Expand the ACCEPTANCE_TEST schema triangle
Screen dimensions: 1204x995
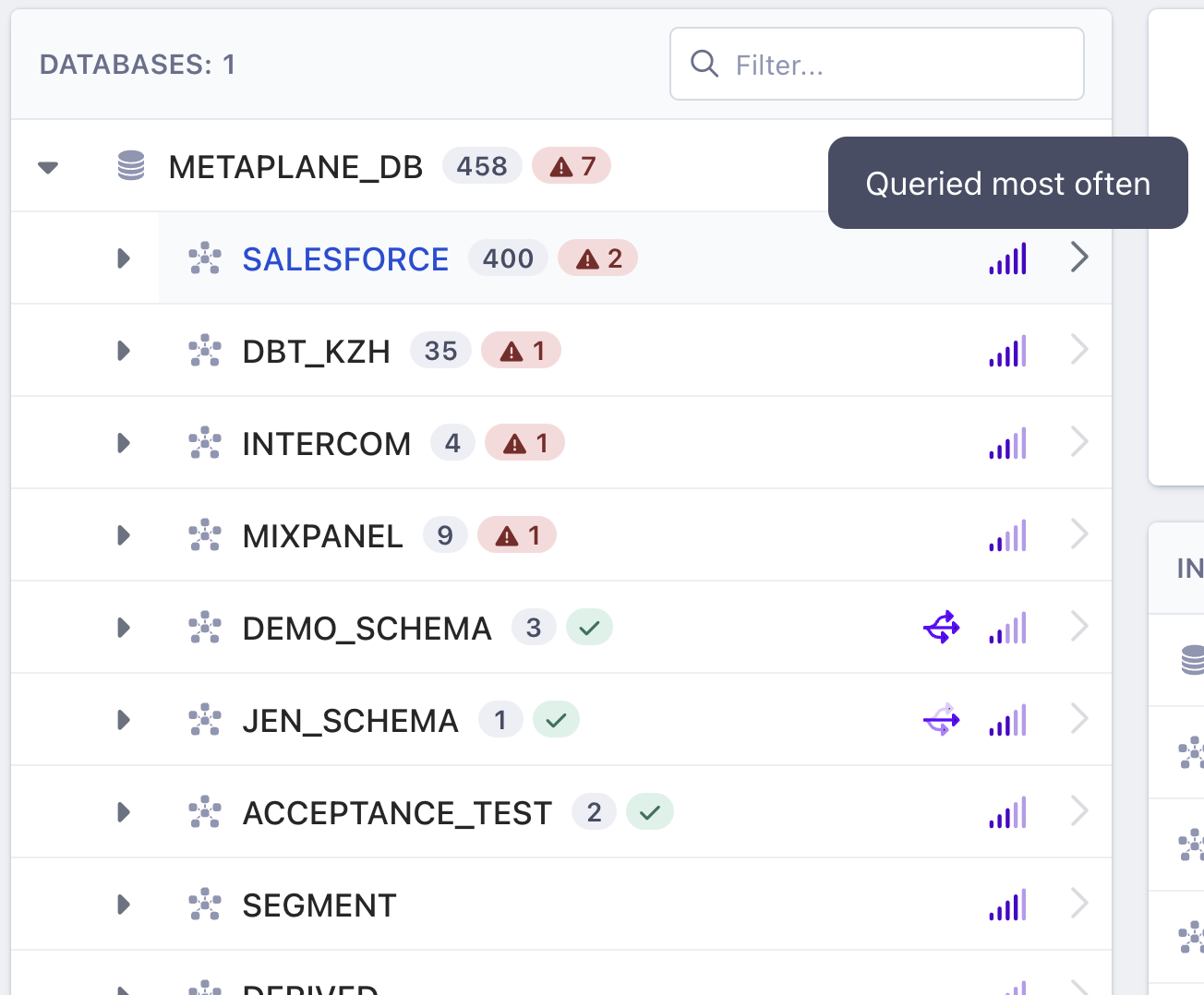124,812
